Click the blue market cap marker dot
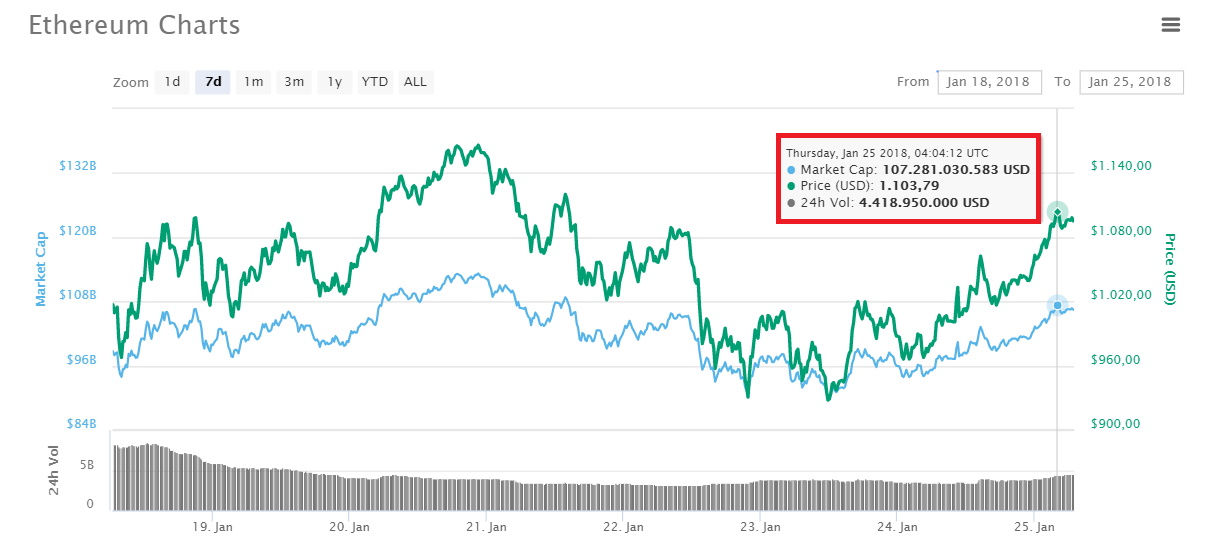1219x558 pixels. point(1057,305)
